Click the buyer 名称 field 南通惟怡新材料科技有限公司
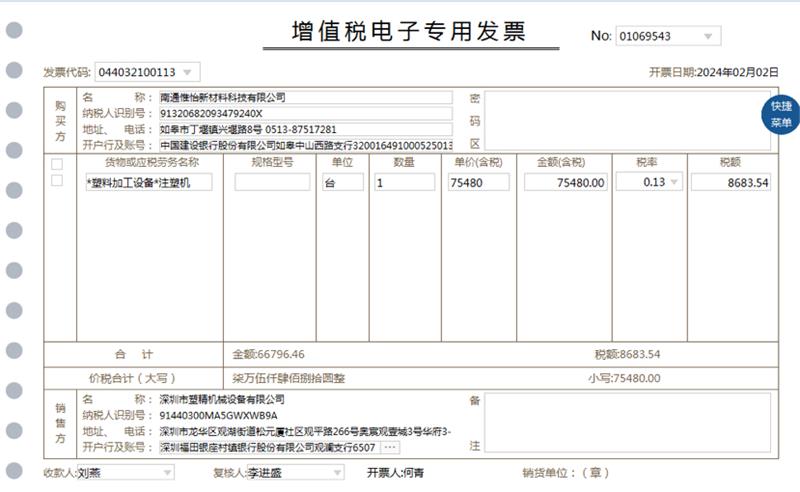This screenshot has height=492, width=800. (x=305, y=98)
